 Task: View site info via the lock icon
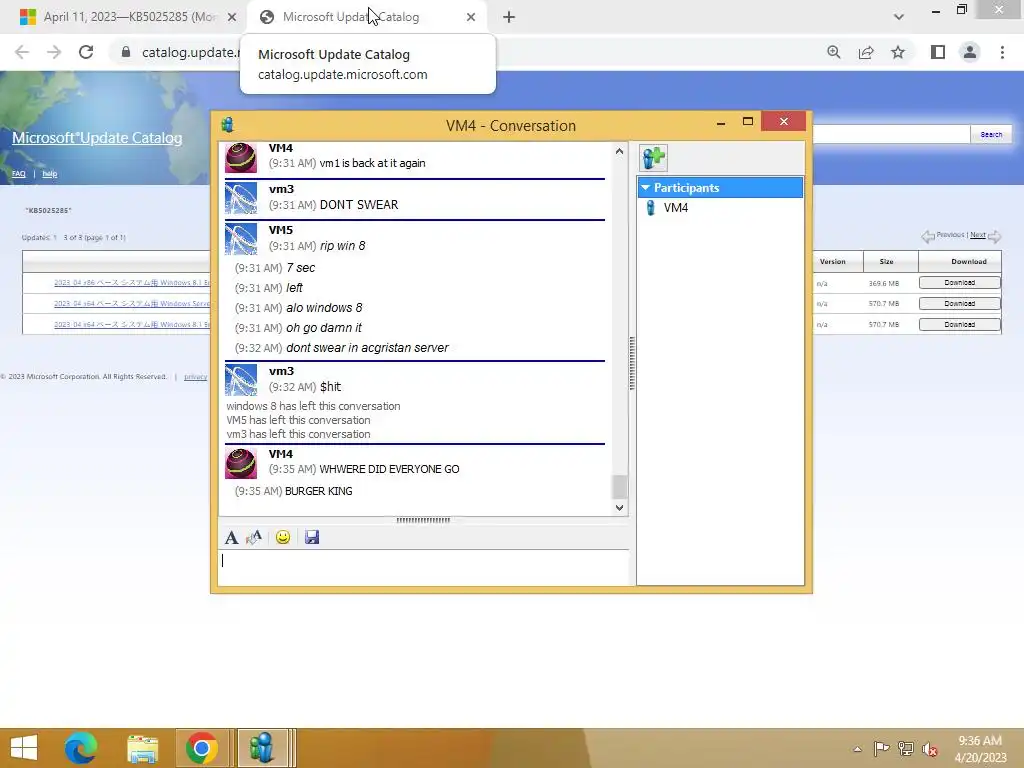[x=126, y=52]
